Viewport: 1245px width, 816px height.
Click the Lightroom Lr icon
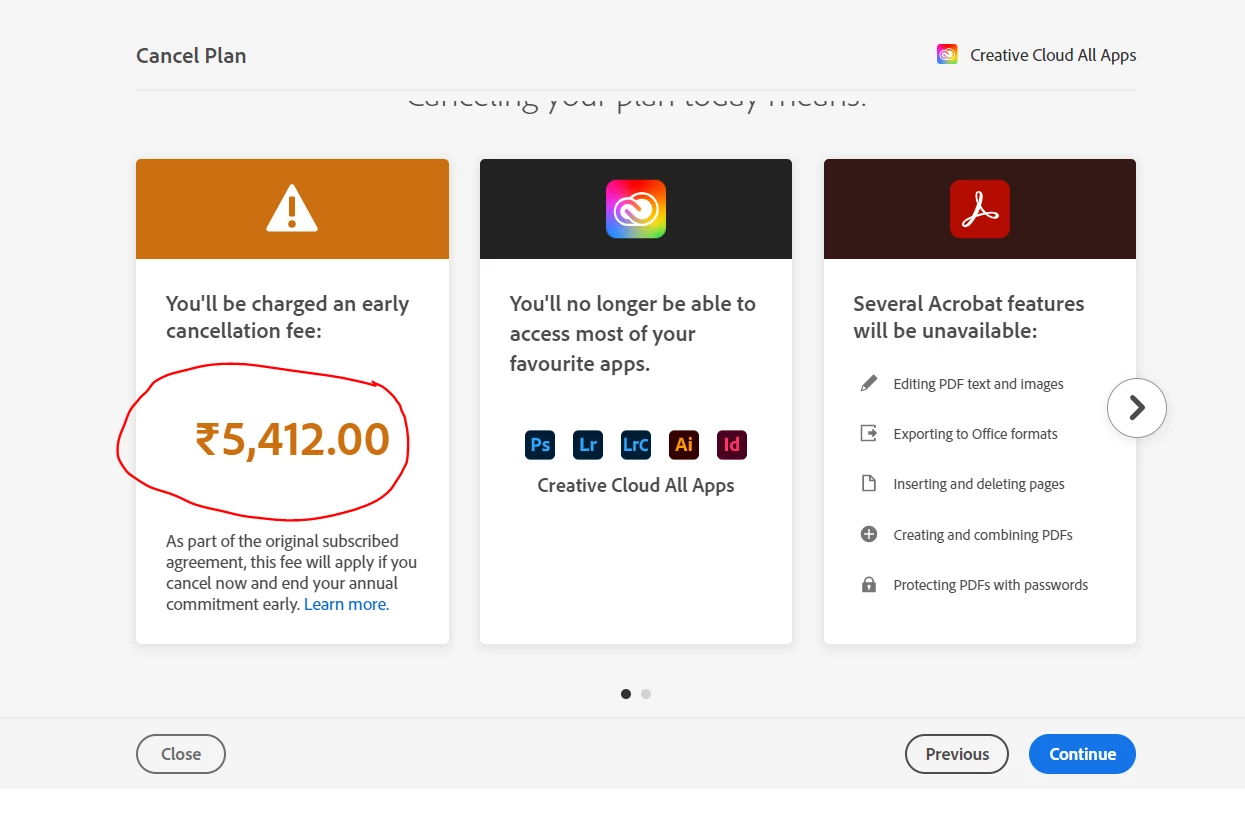pos(588,445)
